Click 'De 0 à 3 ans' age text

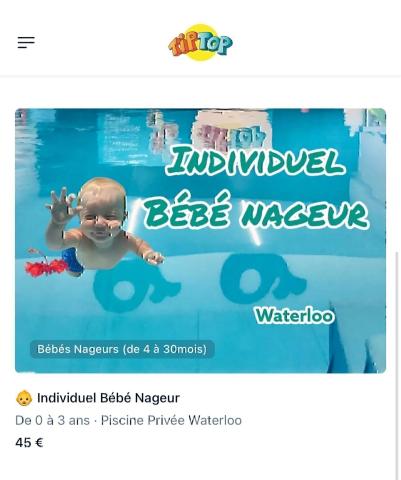53,420
